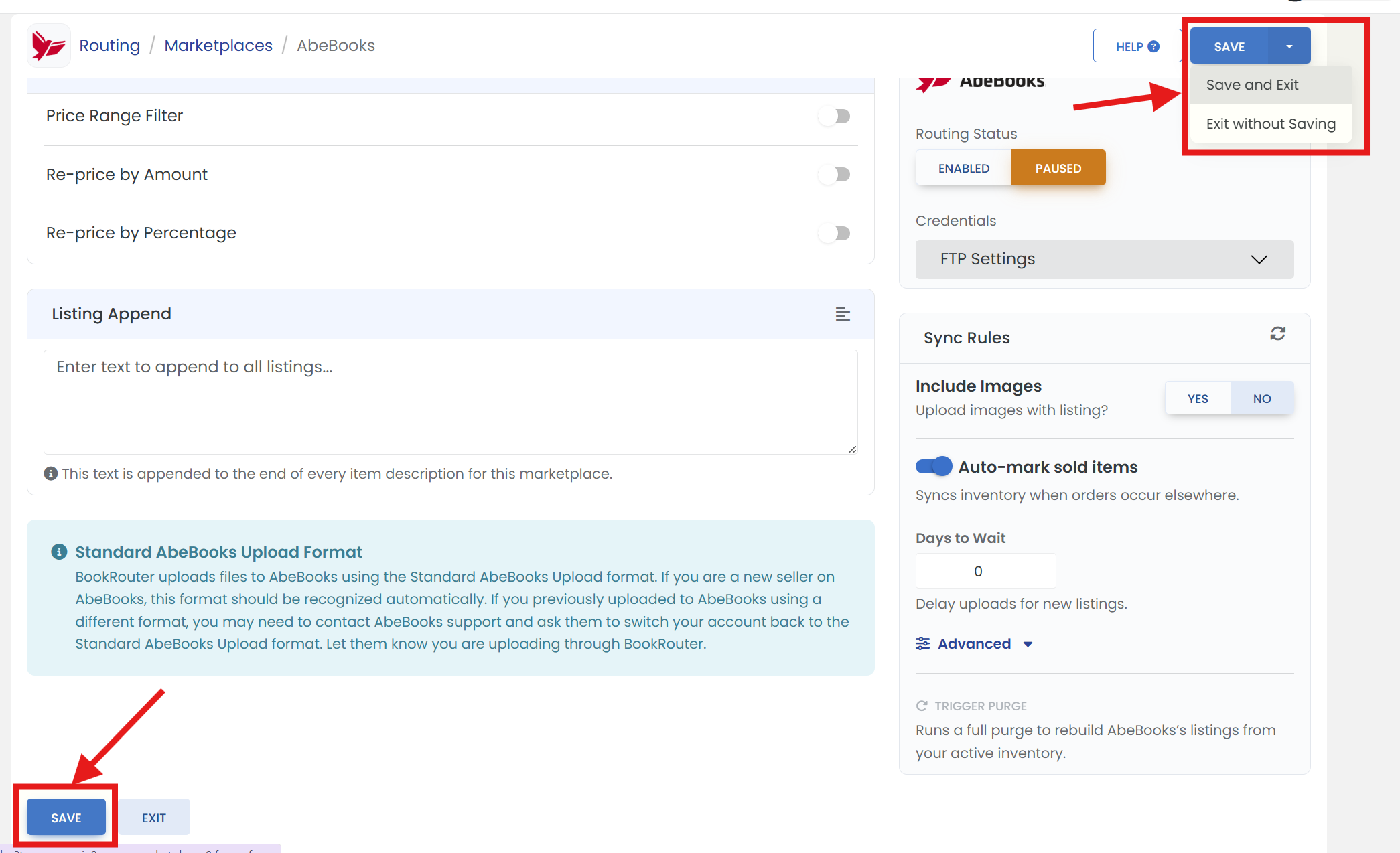Click 'Syncs inventory when orders occur elsewhere.' text
The image size is (1400, 853).
[x=1077, y=495]
